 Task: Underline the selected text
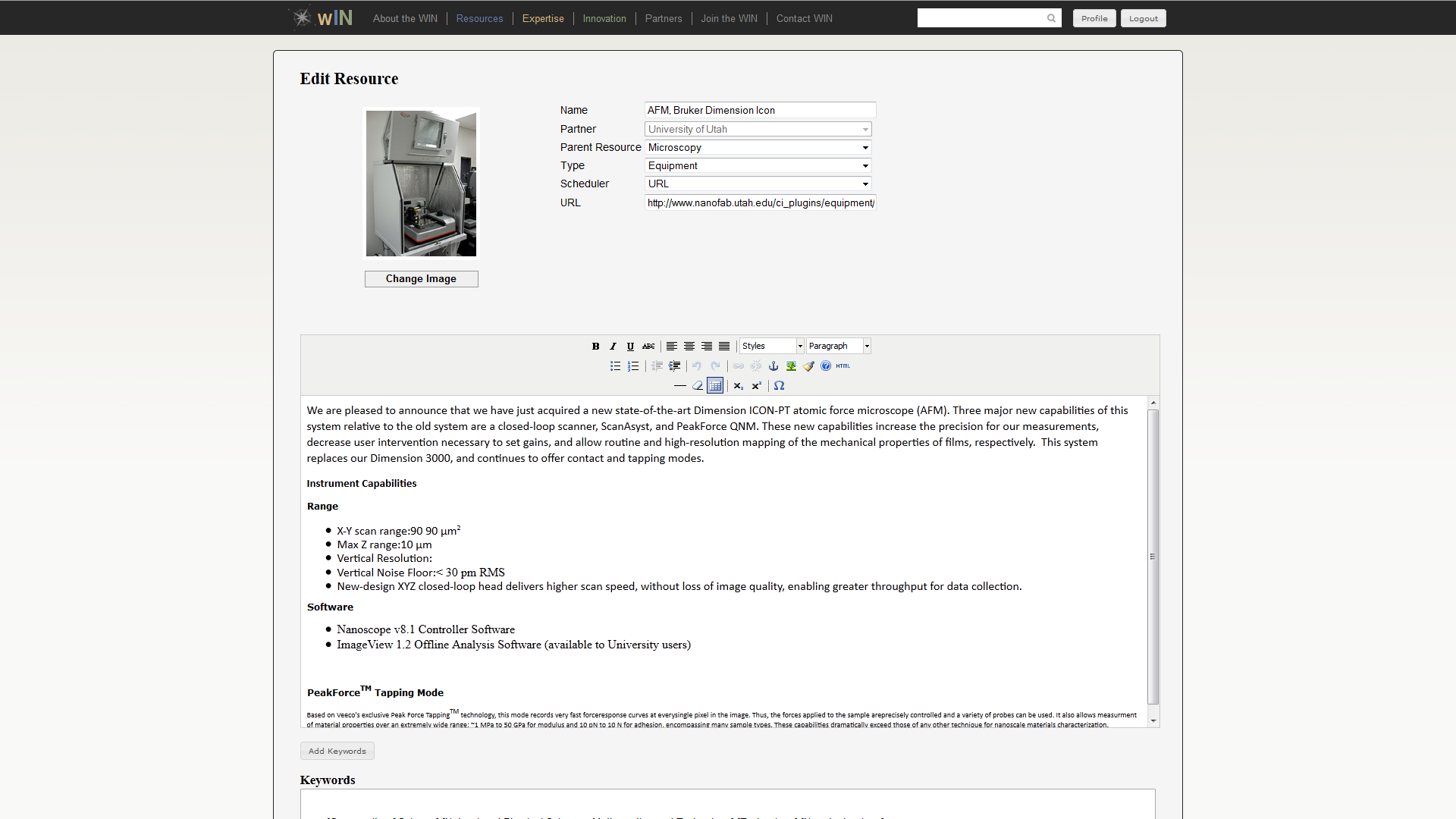click(x=630, y=347)
